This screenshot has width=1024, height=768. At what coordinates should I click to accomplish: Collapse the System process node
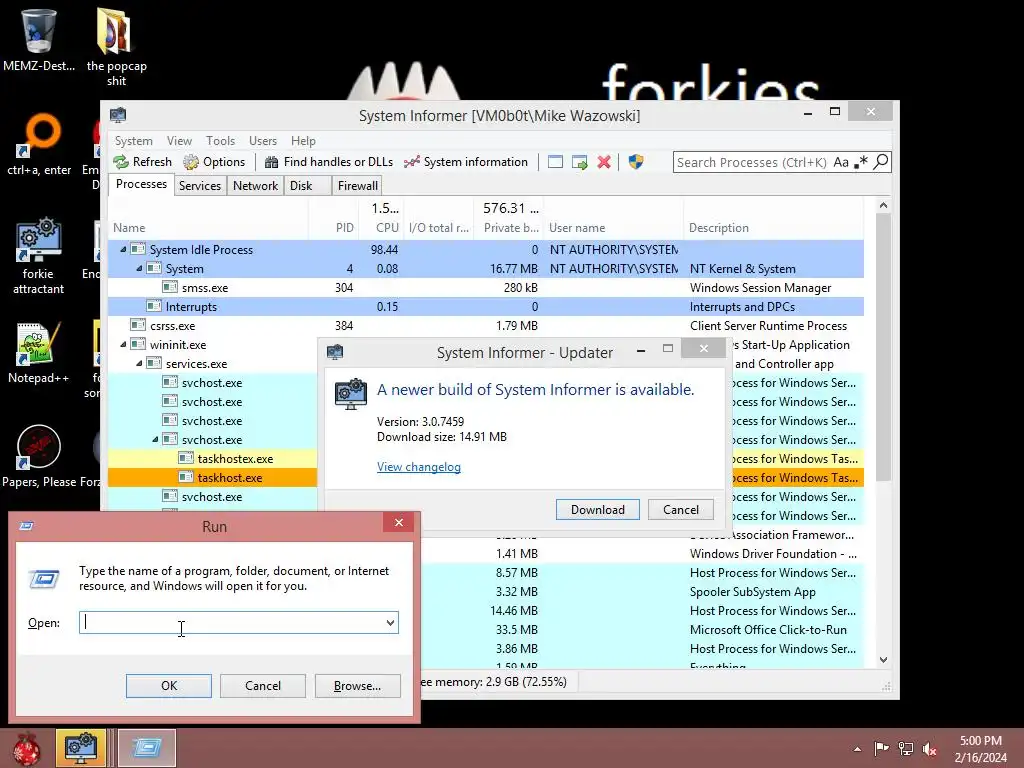coord(138,268)
